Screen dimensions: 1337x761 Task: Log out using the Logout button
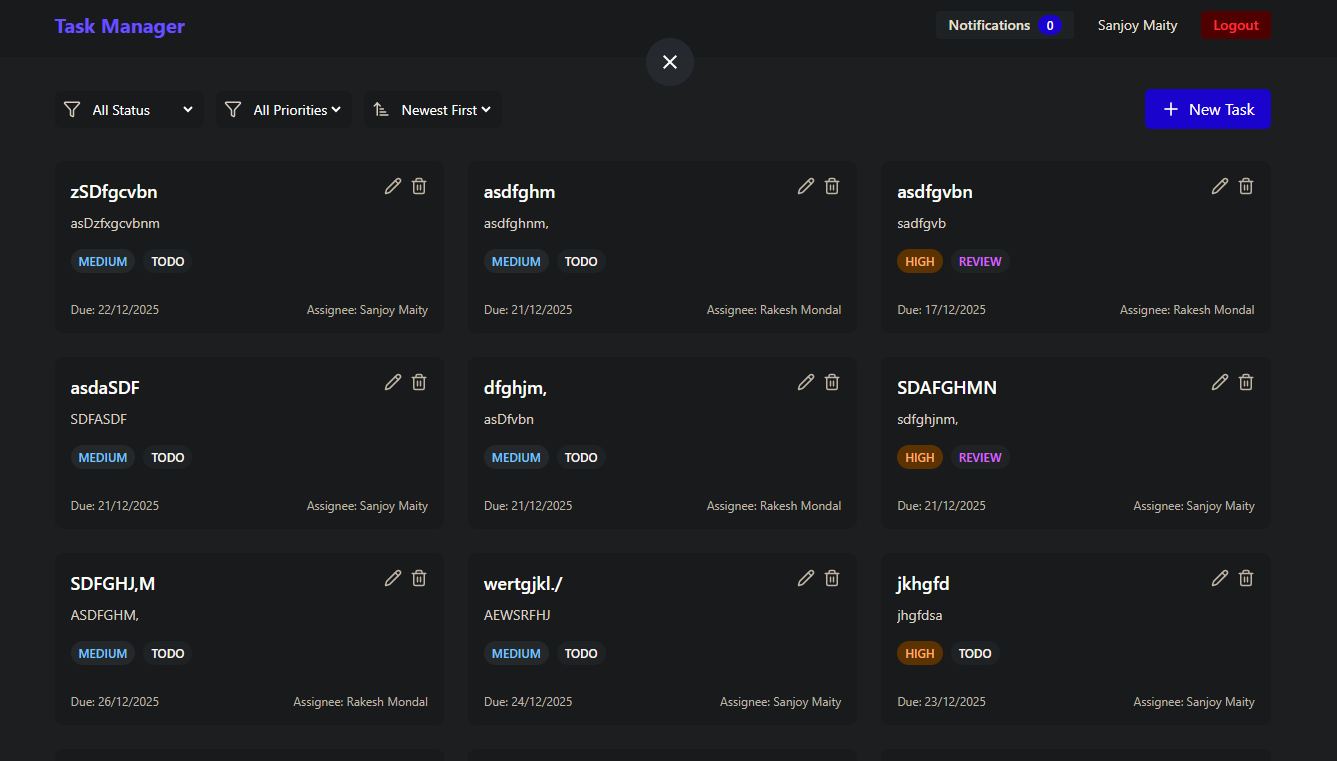pos(1235,26)
